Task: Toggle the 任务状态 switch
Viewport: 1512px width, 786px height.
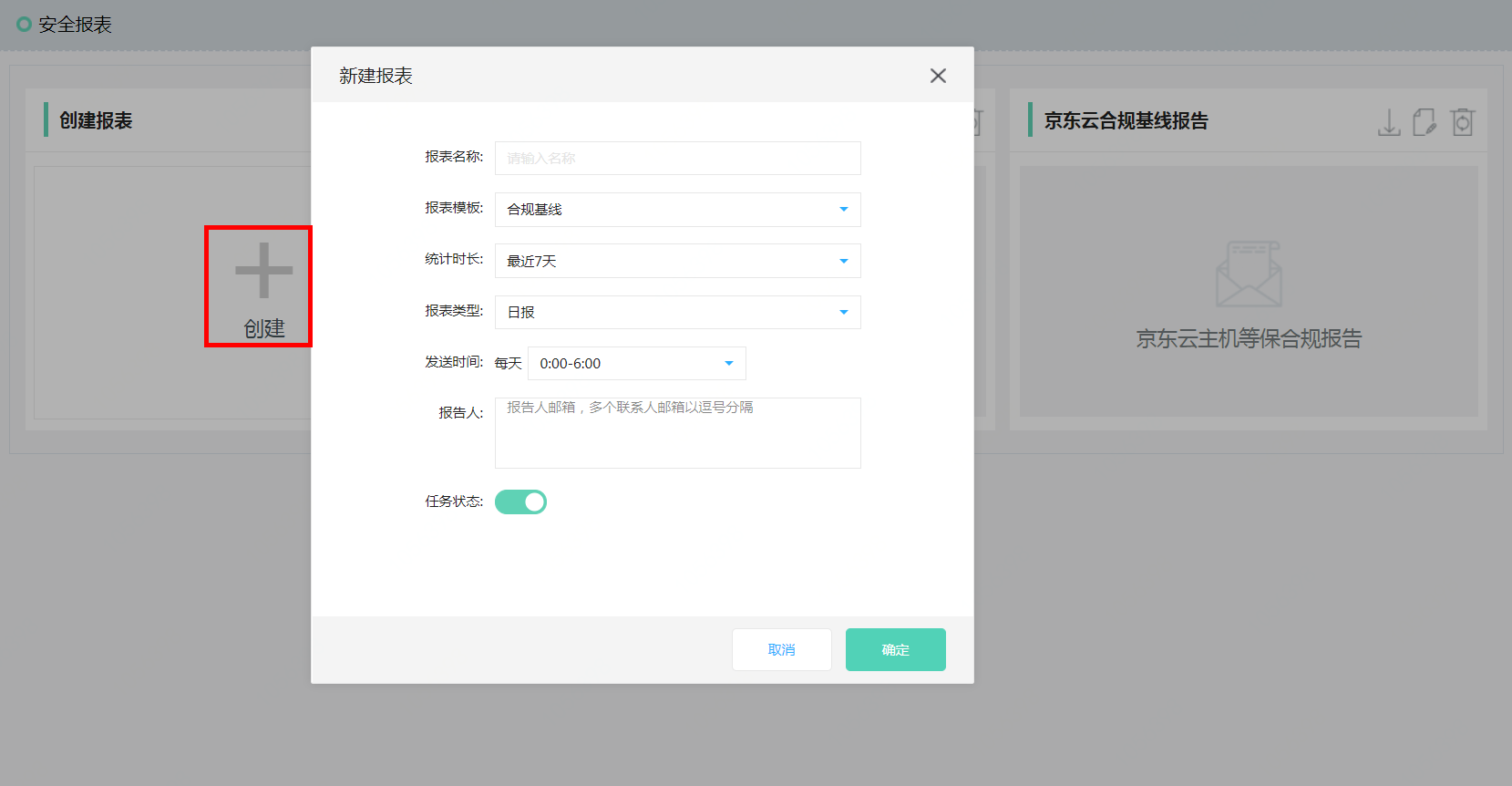Action: point(520,502)
